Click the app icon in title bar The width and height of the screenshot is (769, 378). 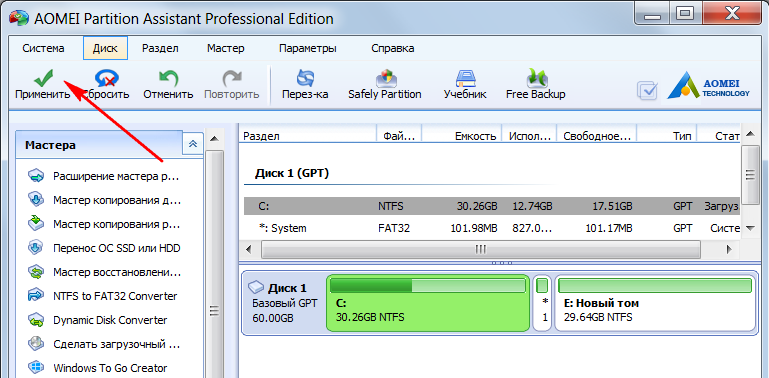(19, 19)
